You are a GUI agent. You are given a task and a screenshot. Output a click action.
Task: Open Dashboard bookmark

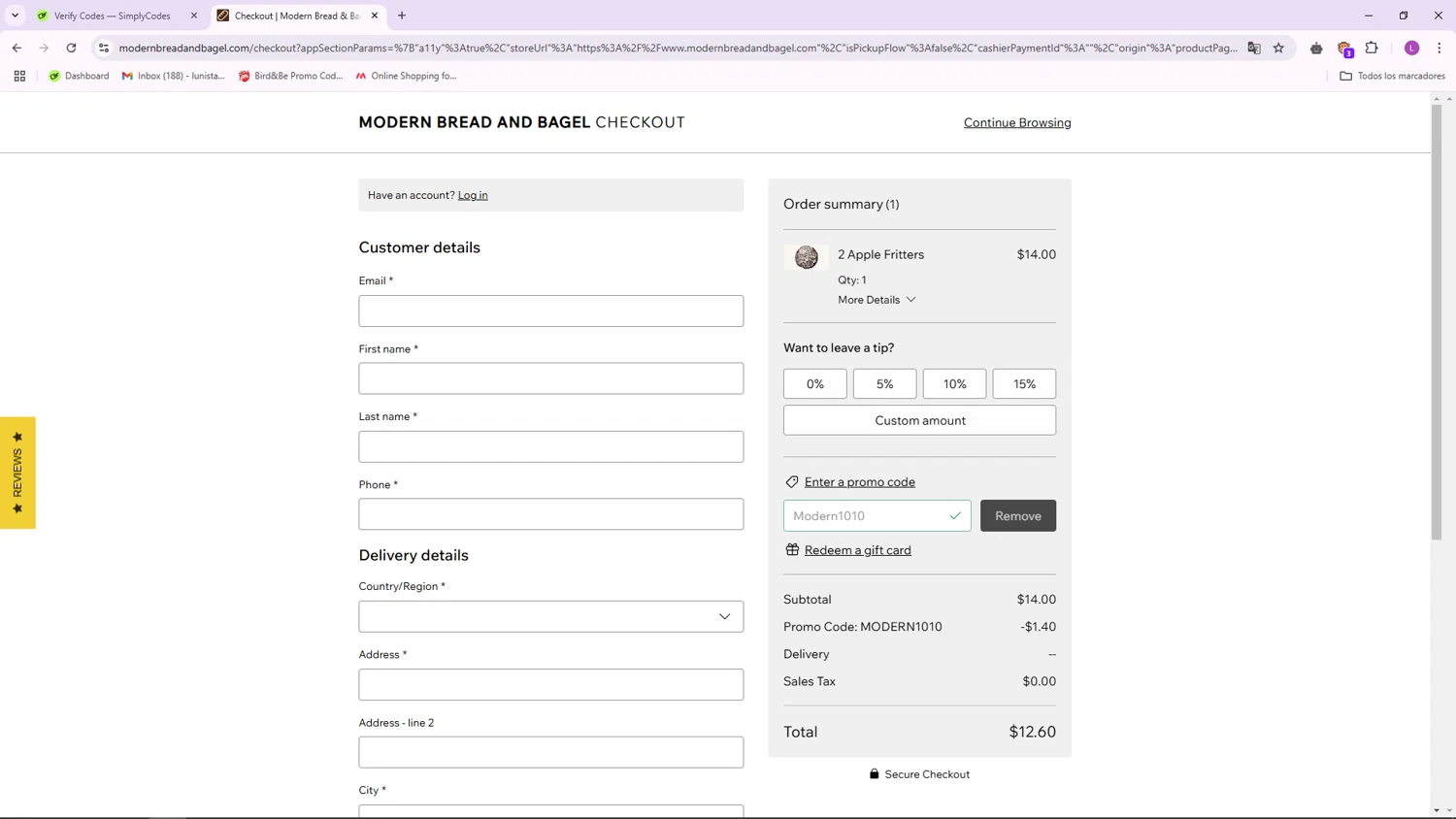click(x=79, y=76)
